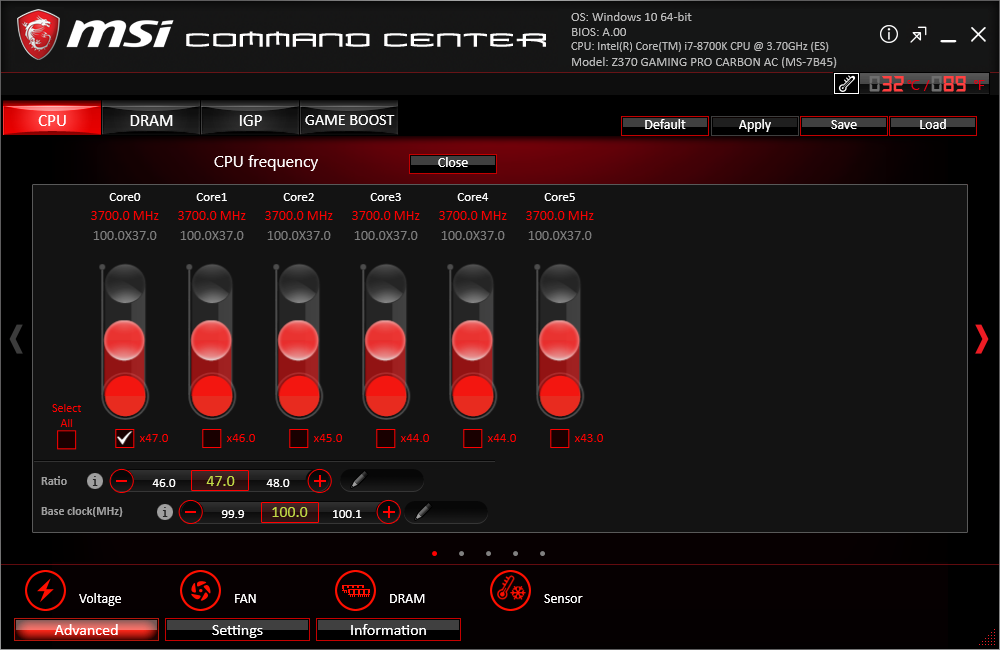This screenshot has height=650, width=1000.
Task: Check the Core5 x43.0 checkbox
Action: point(559,438)
